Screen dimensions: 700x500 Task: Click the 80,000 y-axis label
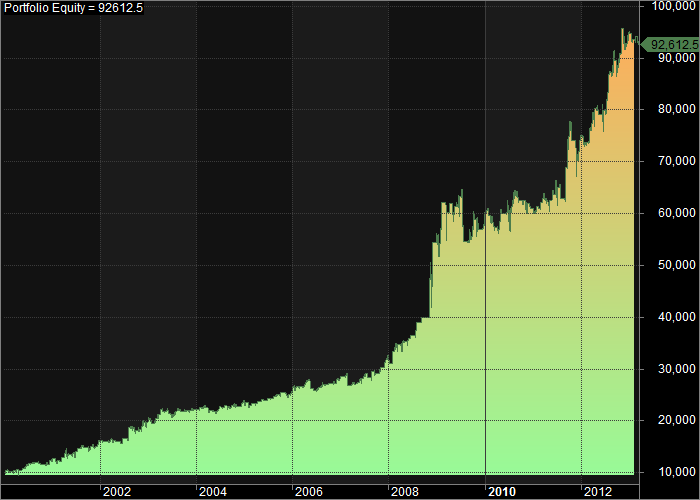point(677,109)
